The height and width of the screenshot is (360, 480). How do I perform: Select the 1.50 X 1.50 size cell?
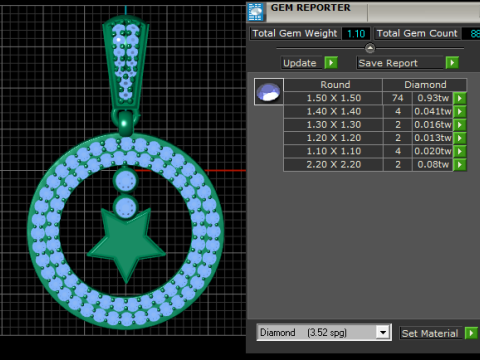click(333, 98)
